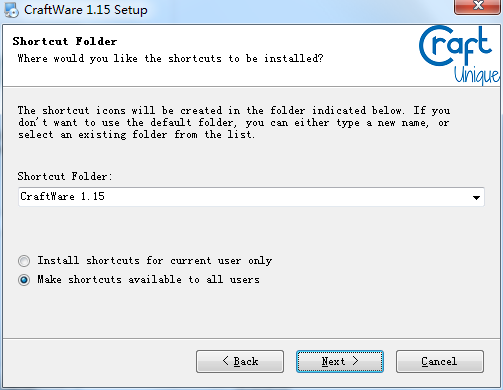Viewport: 503px width, 390px height.
Task: Expand the Shortcut Folder dropdown arrow
Action: click(476, 197)
